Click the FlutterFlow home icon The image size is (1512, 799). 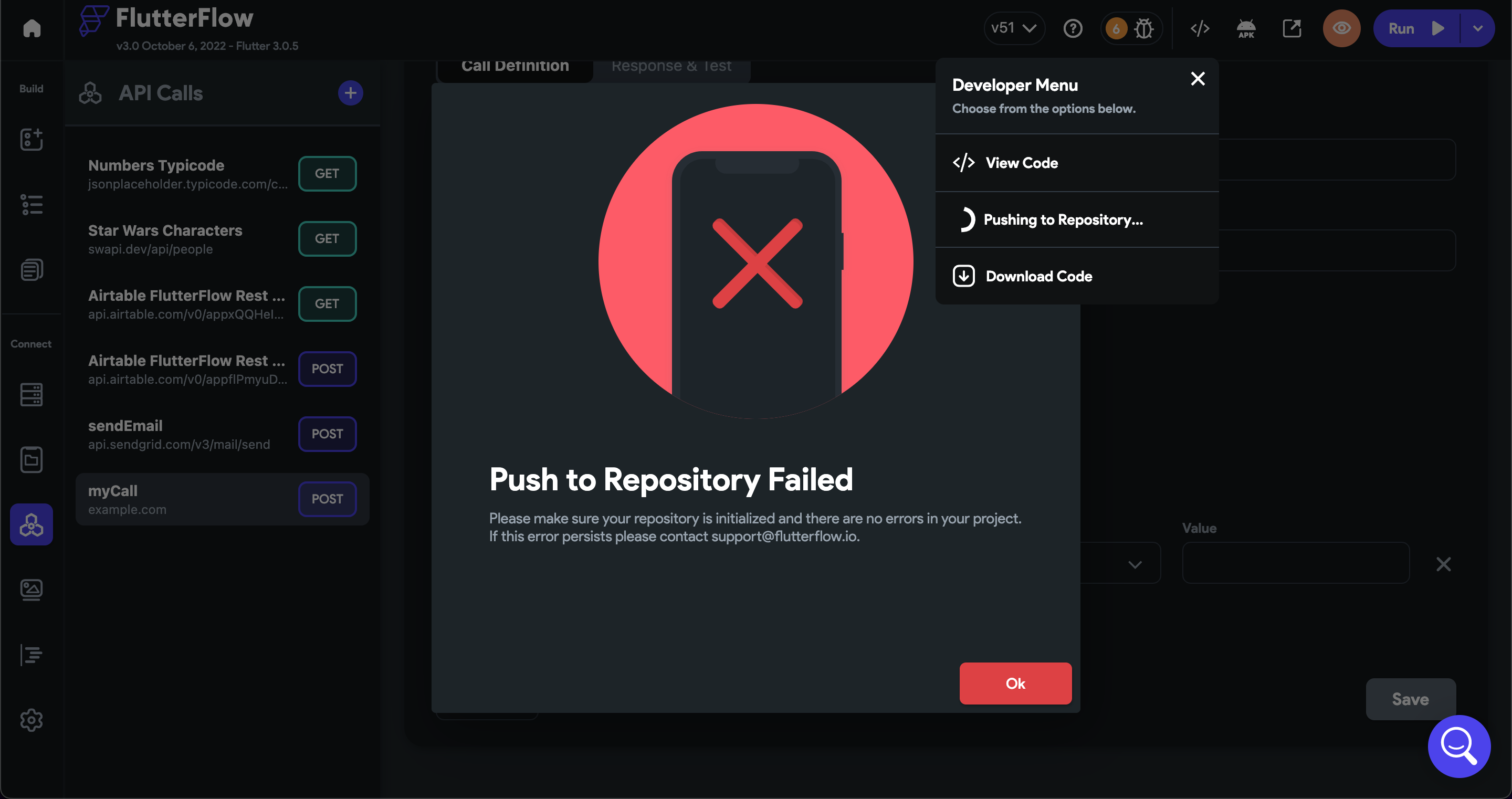point(31,28)
